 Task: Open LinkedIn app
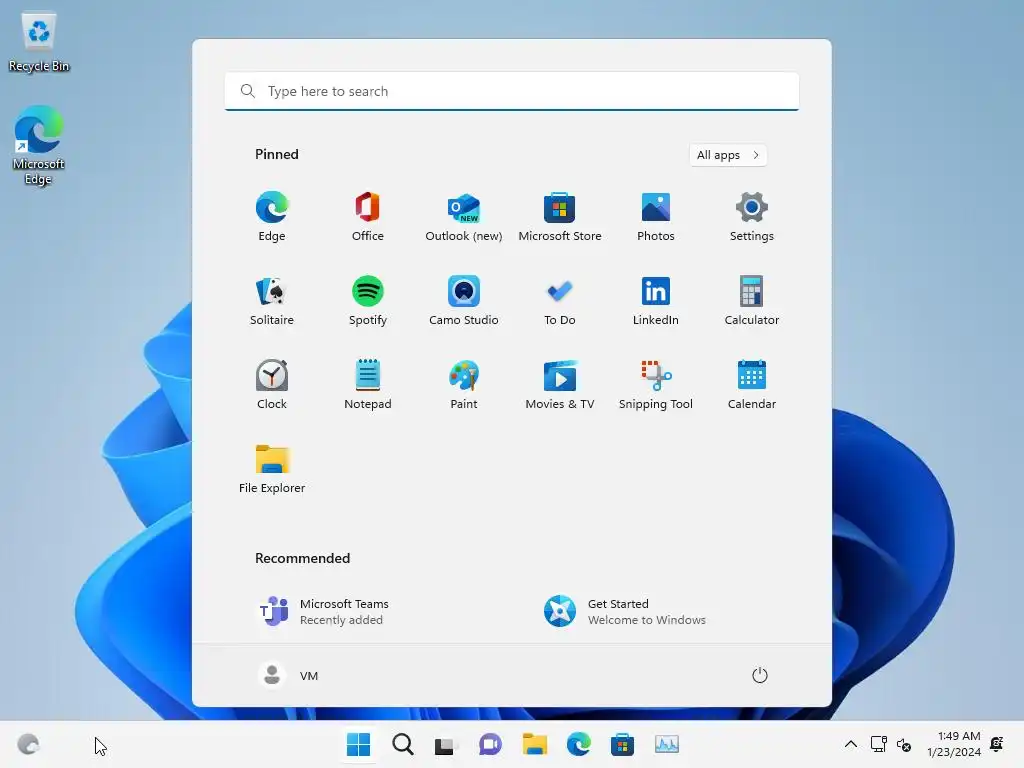click(x=656, y=301)
